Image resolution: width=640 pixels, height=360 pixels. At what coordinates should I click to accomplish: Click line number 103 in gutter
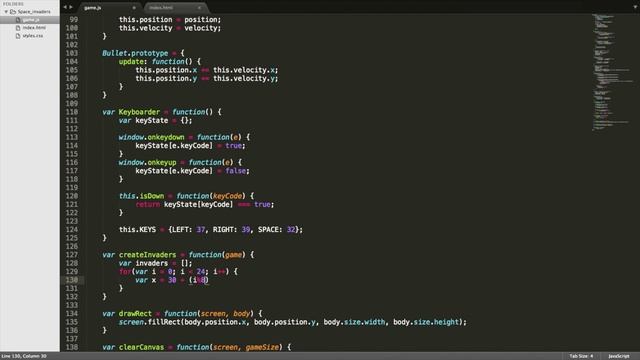[71, 53]
